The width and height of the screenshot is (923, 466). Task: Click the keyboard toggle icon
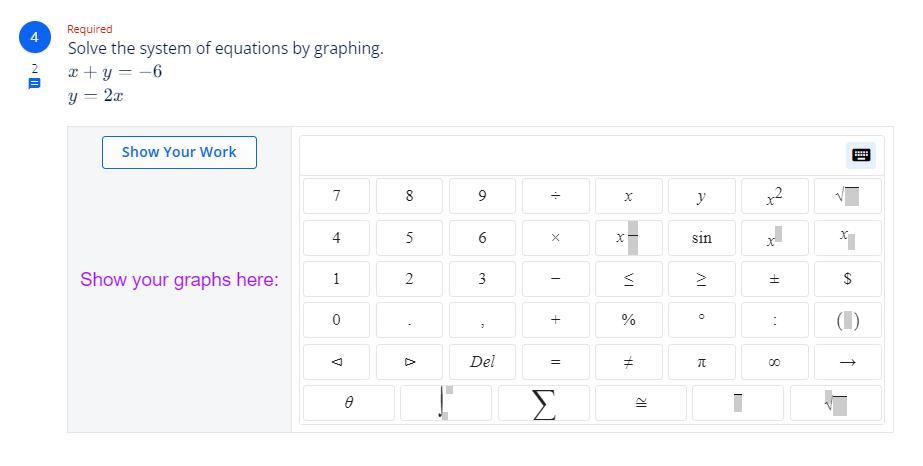point(861,155)
